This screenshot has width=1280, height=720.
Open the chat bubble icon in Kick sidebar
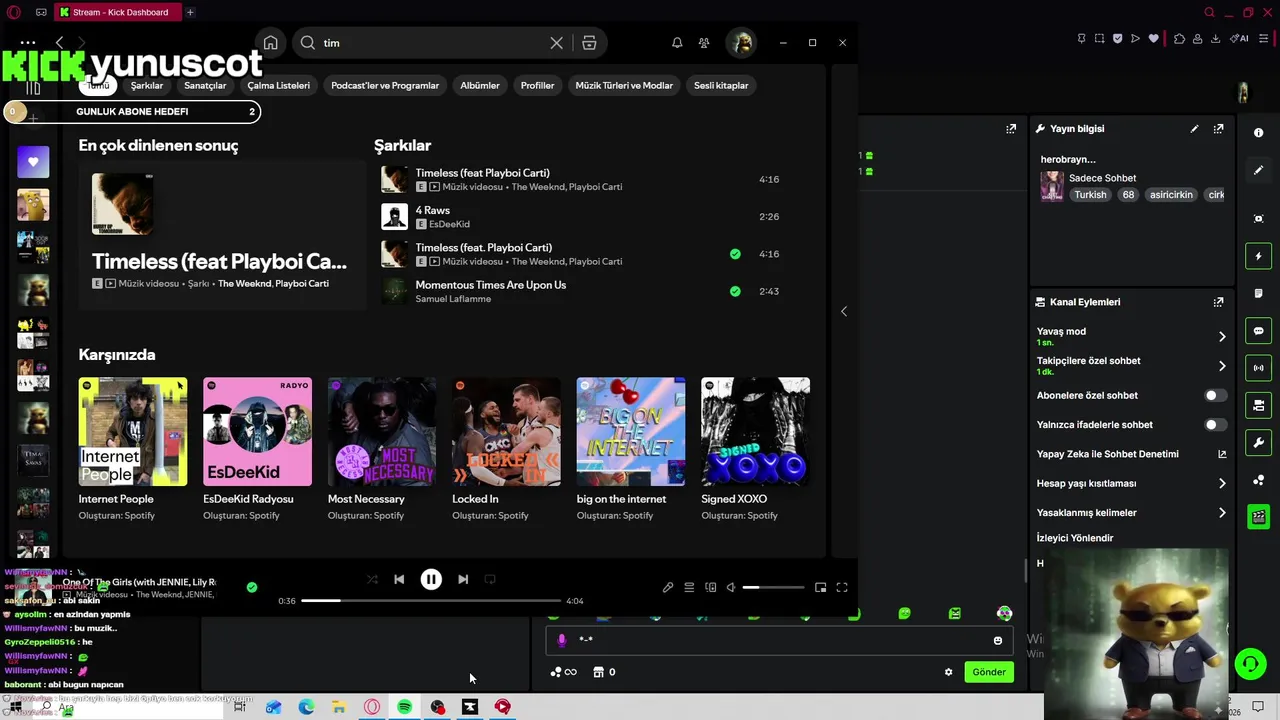[x=1258, y=331]
